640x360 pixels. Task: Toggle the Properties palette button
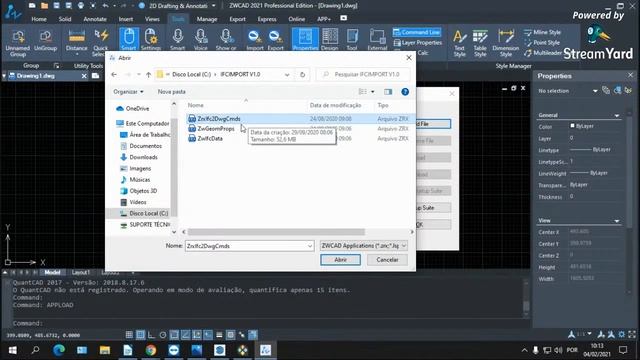click(x=305, y=39)
